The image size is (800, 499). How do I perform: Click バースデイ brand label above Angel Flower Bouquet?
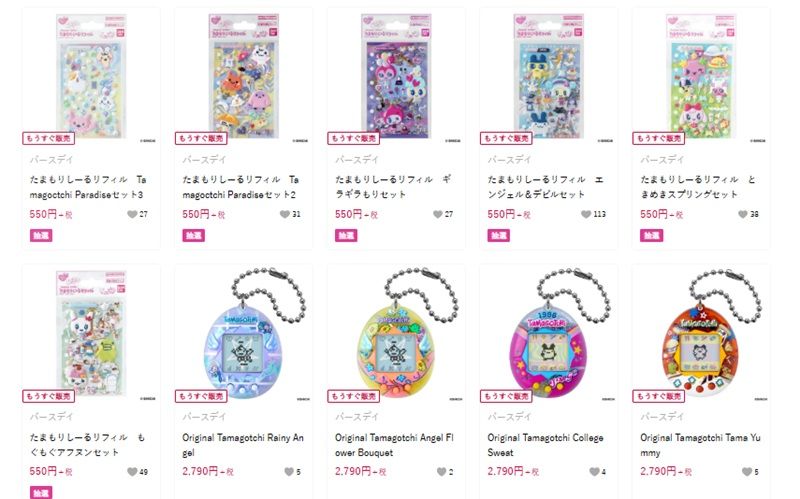(357, 417)
